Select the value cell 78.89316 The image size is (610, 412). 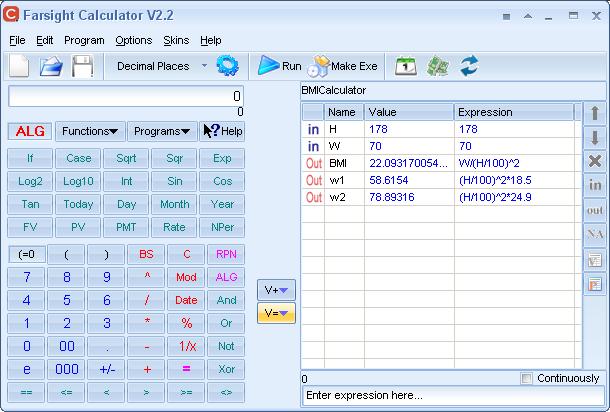tap(409, 198)
